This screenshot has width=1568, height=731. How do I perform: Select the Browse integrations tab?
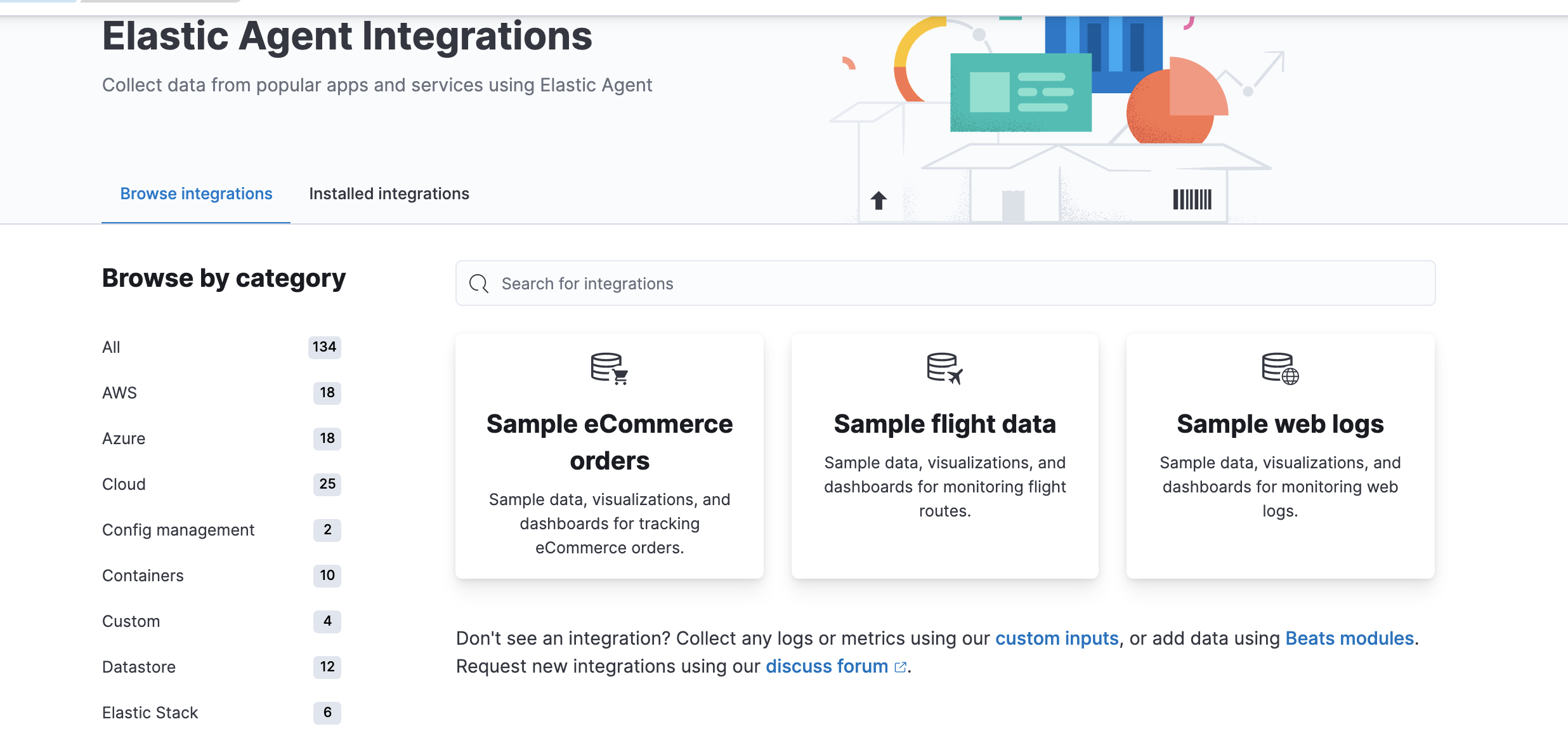coord(196,194)
